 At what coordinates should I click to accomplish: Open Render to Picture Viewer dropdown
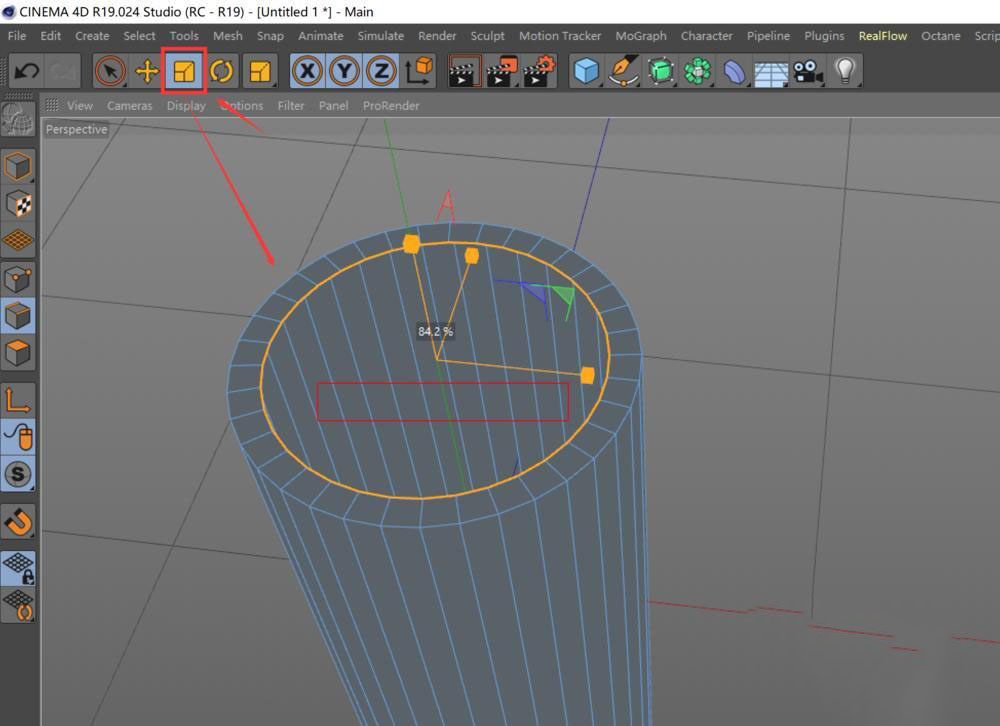tap(501, 71)
